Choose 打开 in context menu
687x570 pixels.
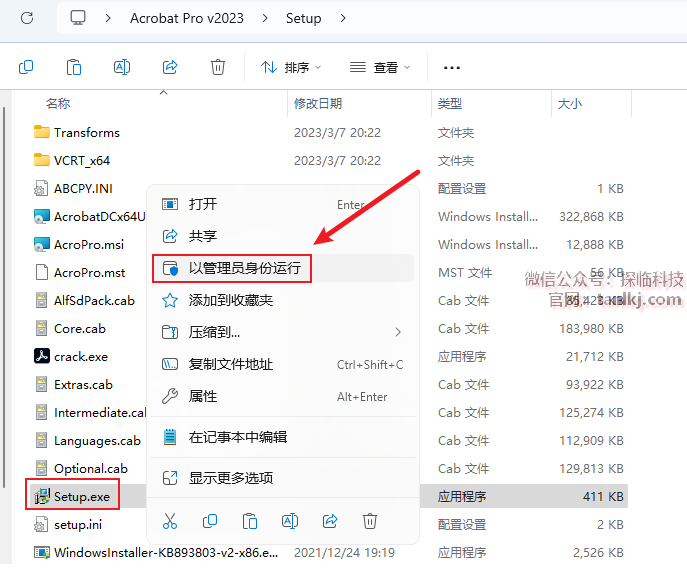[x=283, y=204]
